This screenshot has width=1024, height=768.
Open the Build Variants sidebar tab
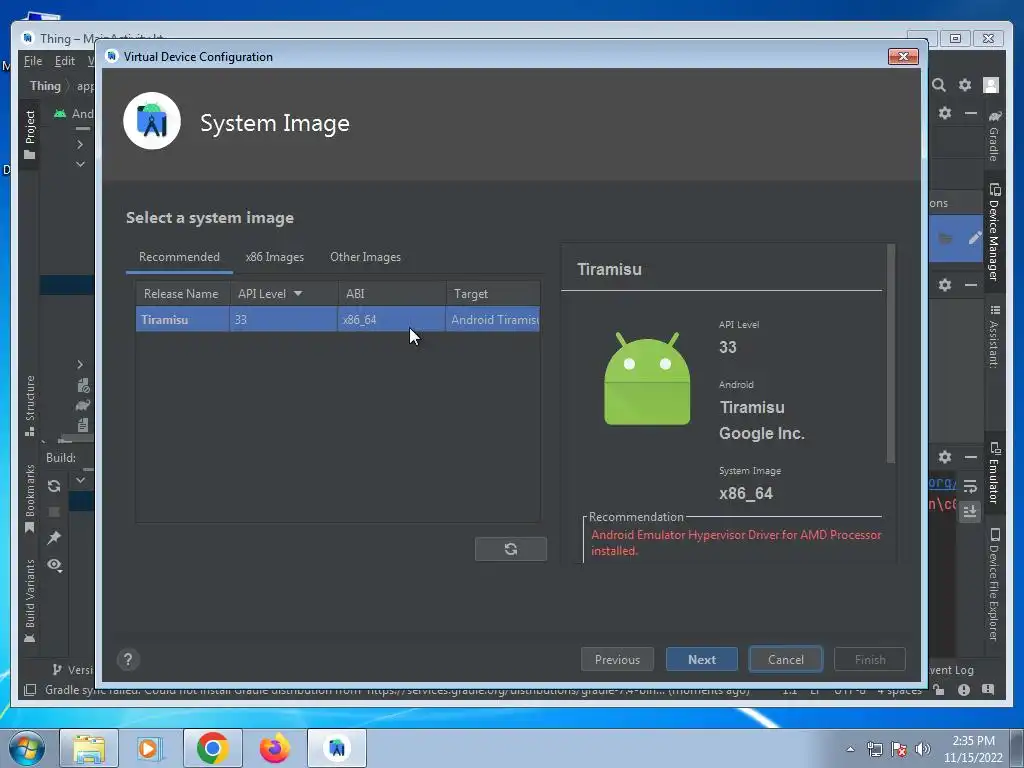tap(29, 601)
